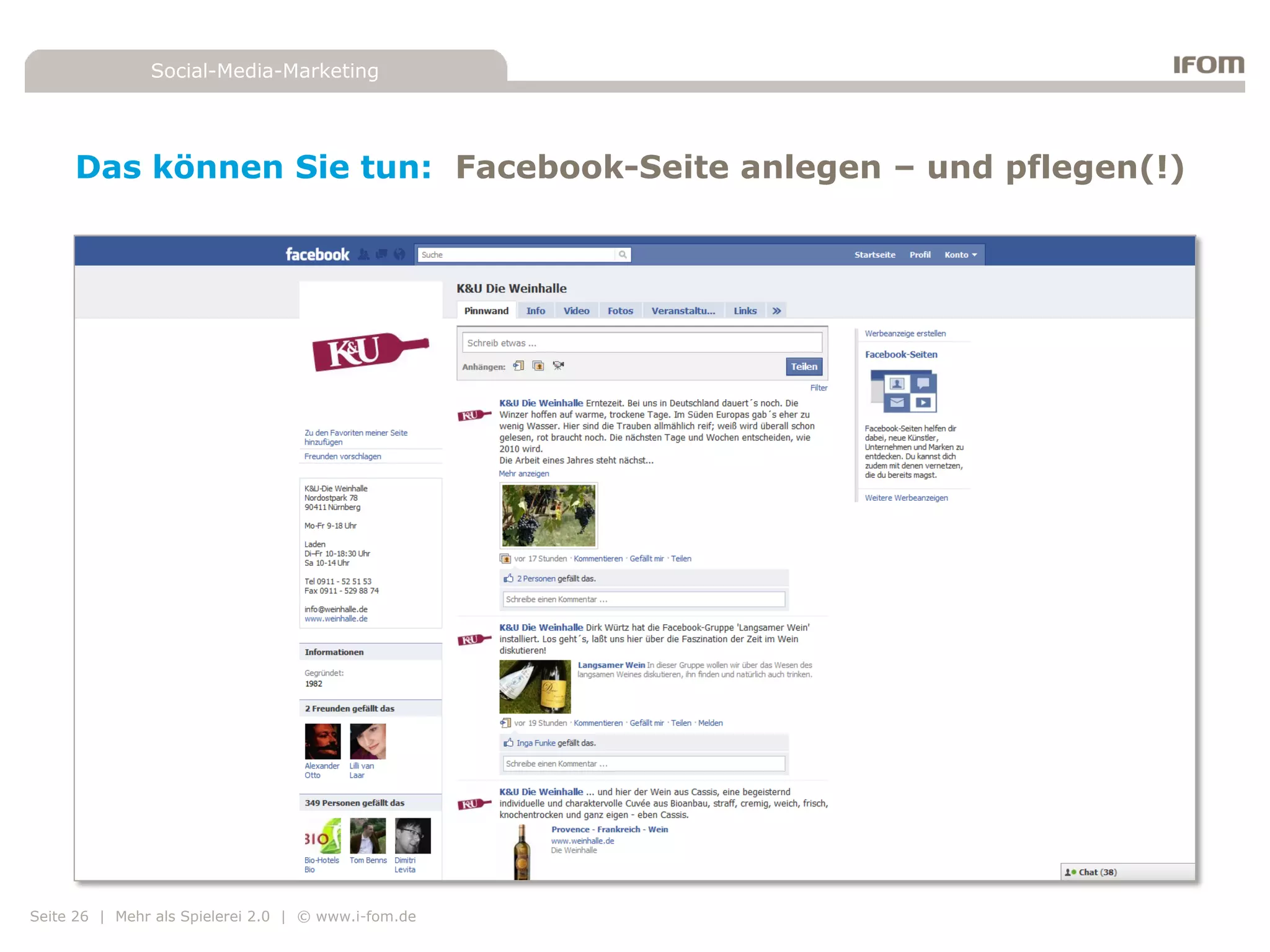The width and height of the screenshot is (1270, 952).
Task: Go to Startseite in top navigation
Action: [x=874, y=255]
